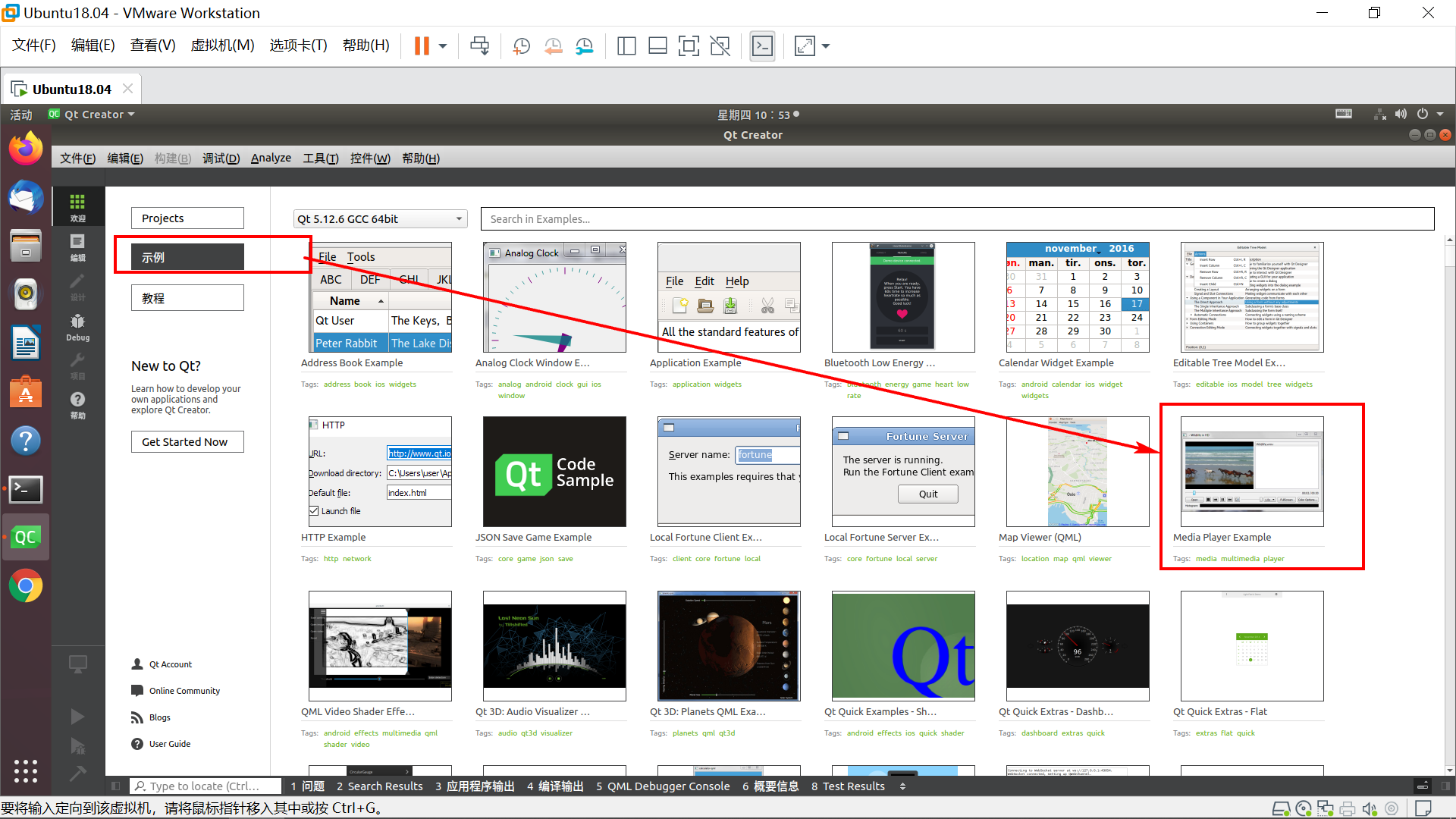This screenshot has height=819, width=1456.
Task: Toggle the right sidebar button in status bar
Action: 1445,786
